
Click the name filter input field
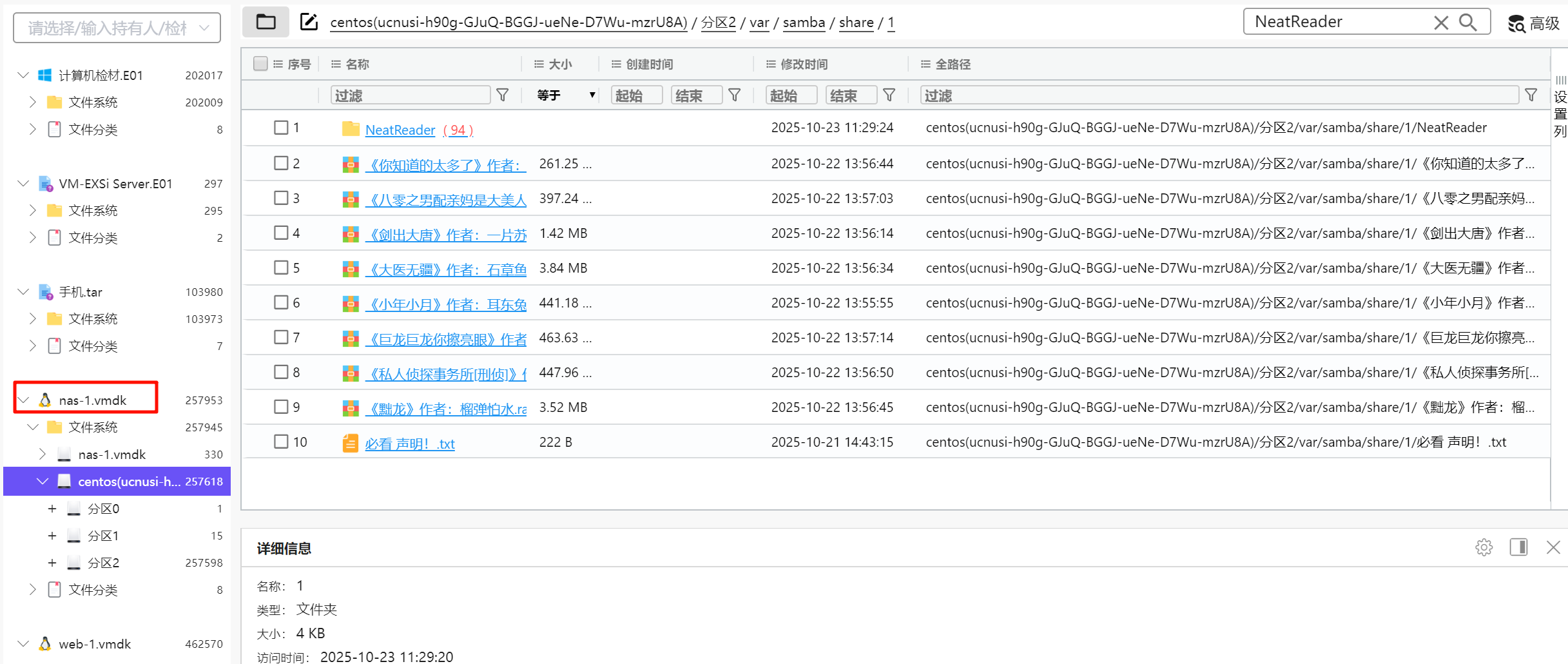pos(411,95)
